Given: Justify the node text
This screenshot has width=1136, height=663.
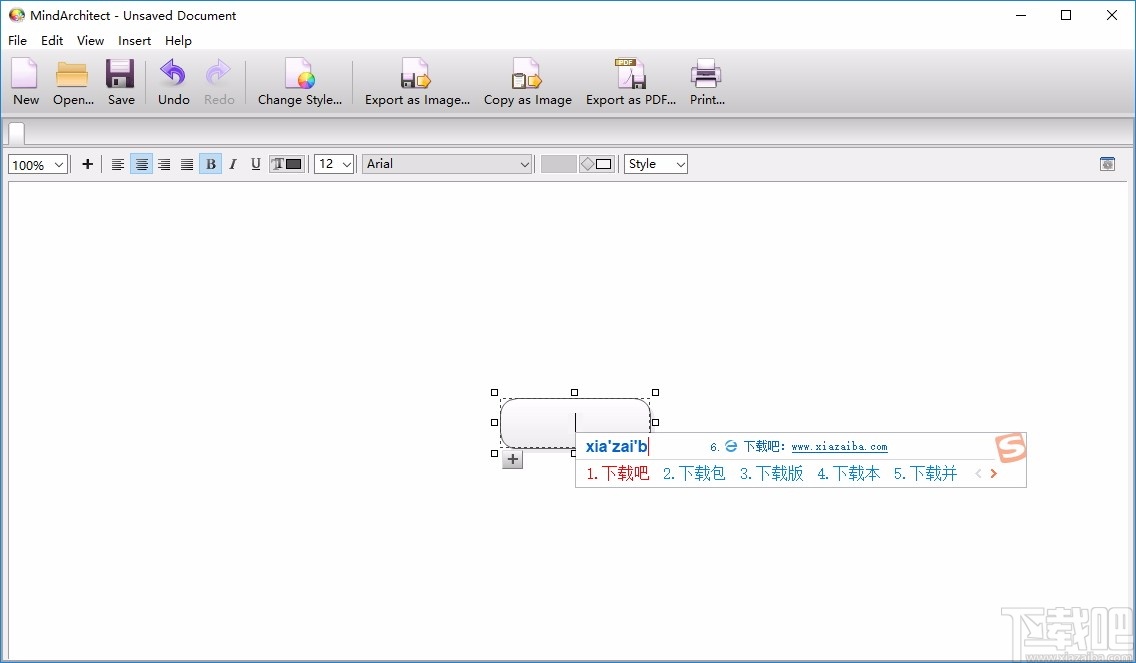Looking at the screenshot, I should [187, 164].
